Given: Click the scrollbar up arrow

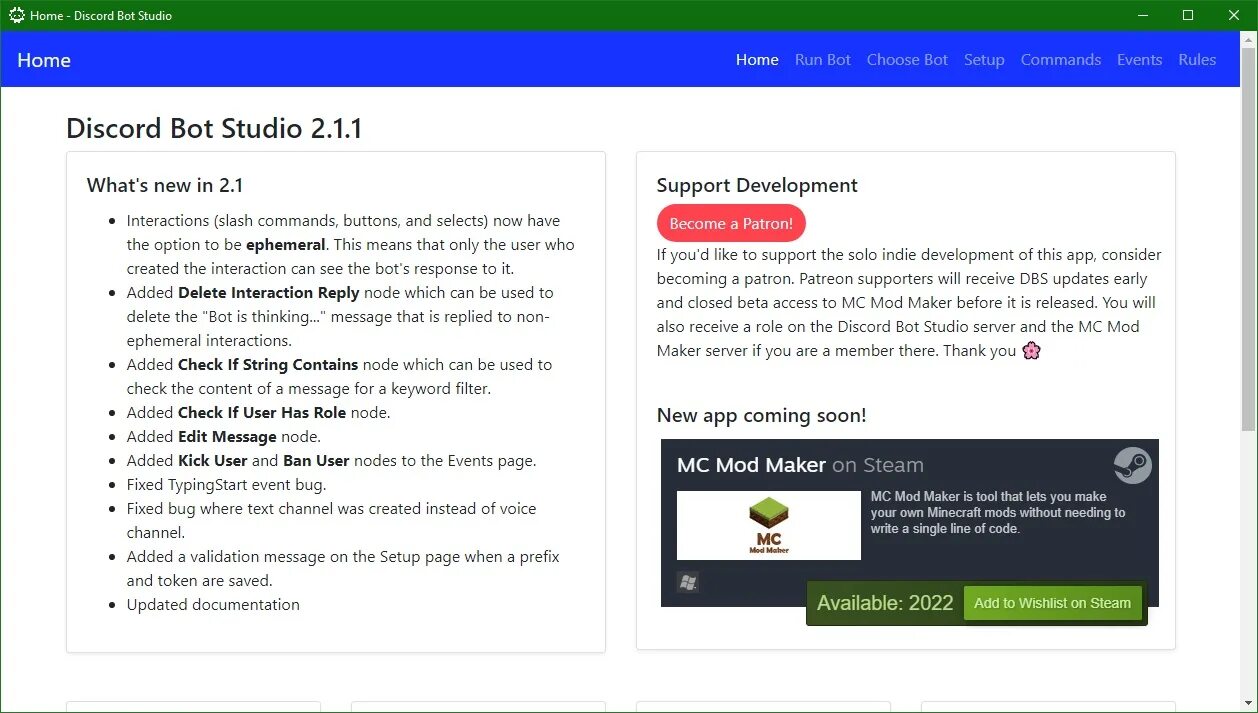Looking at the screenshot, I should 1248,39.
